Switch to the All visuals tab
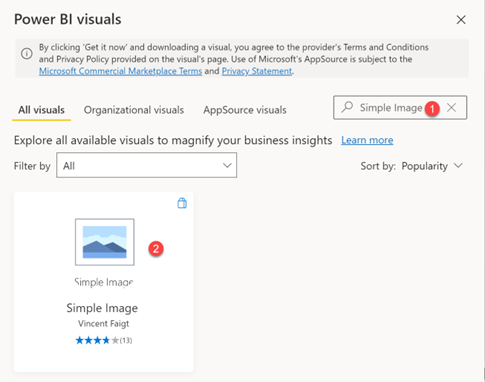485x382 pixels. (41, 110)
